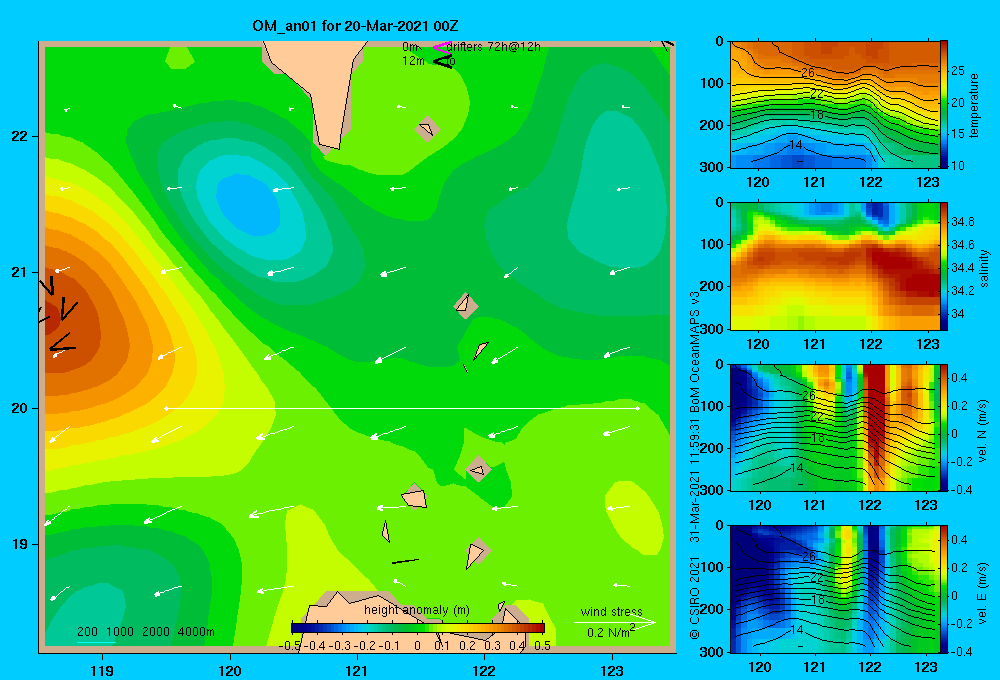Click the vel. E color bar
1000x680 pixels.
click(x=944, y=589)
